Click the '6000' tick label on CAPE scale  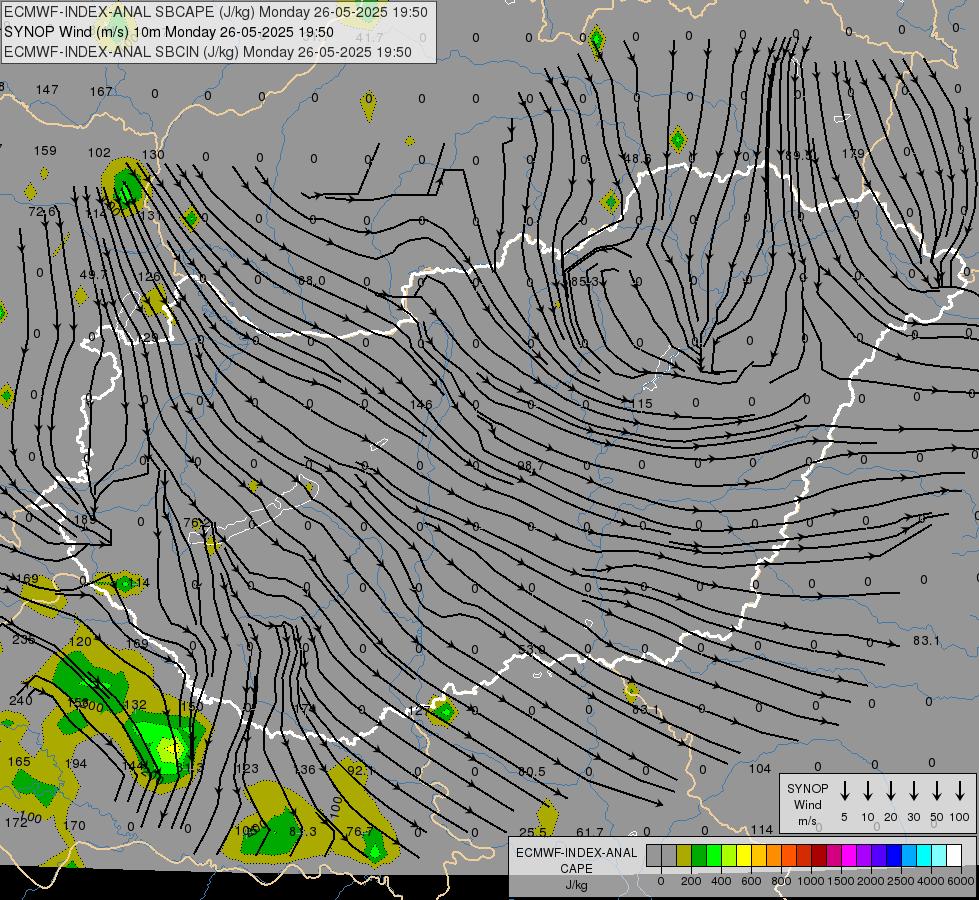(961, 881)
